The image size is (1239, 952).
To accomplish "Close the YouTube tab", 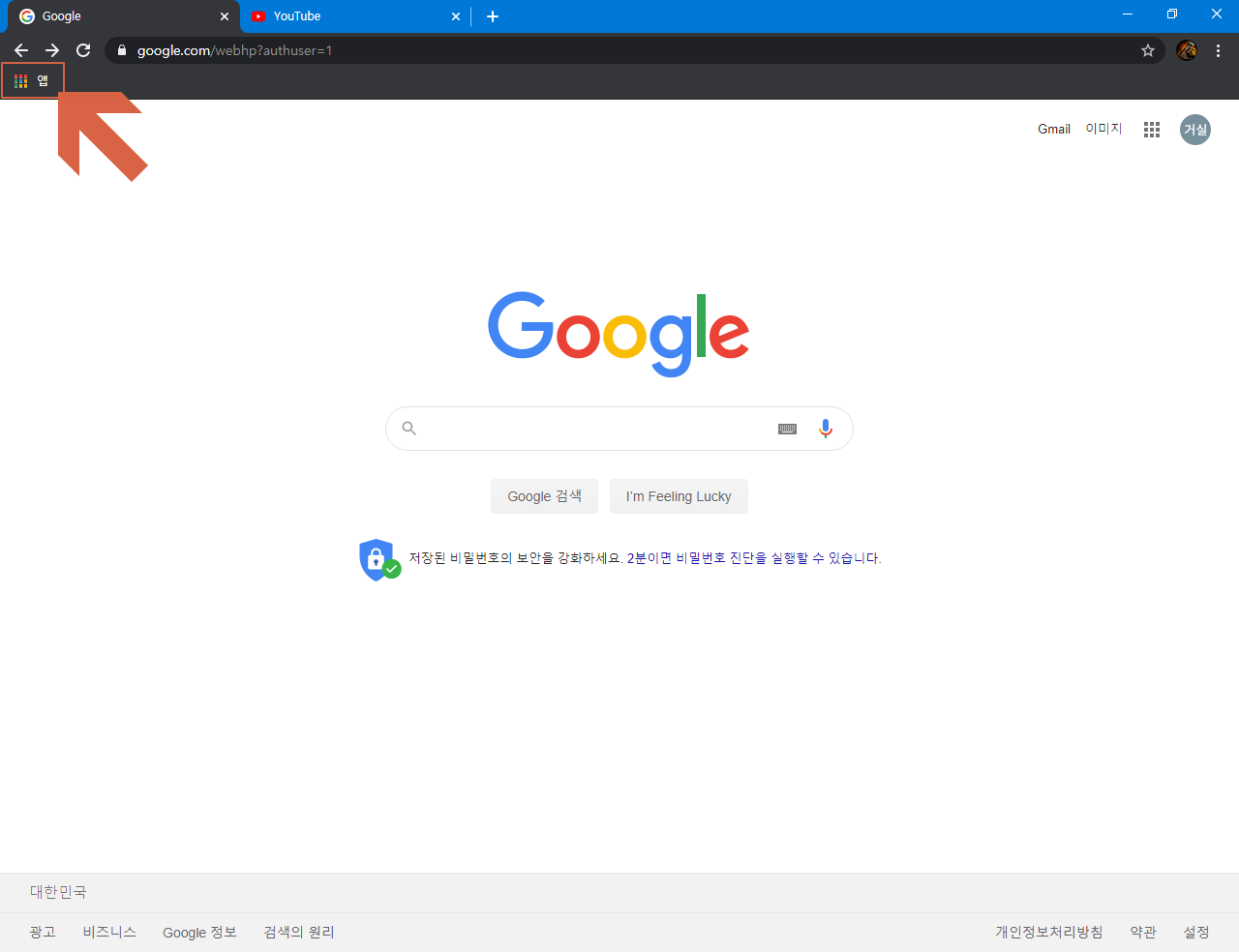I will point(456,16).
